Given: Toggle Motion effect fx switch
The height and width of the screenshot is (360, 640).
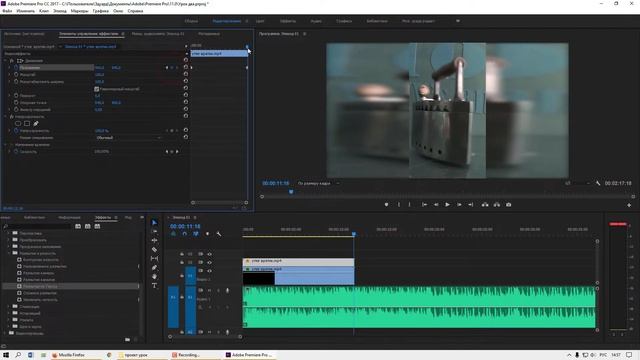Looking at the screenshot, I should (12, 60).
